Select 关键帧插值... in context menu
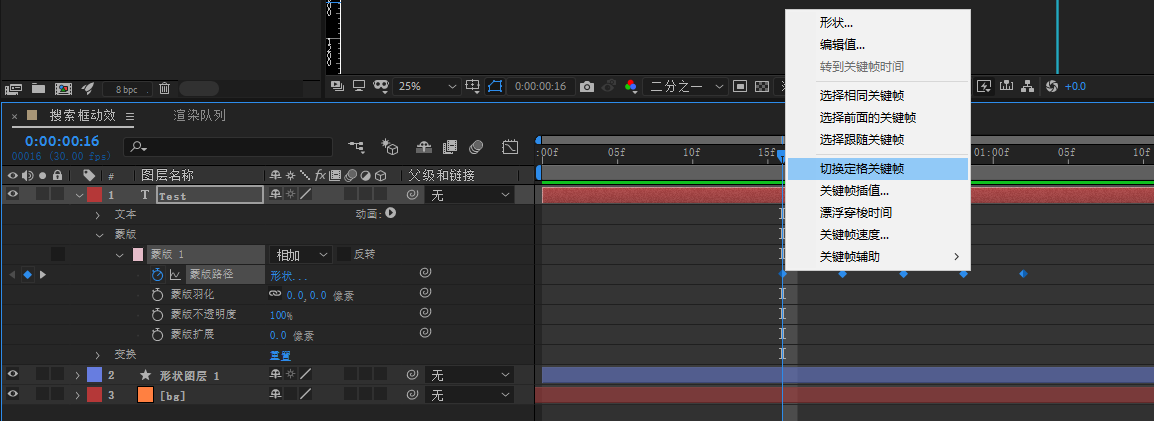This screenshot has width=1154, height=421. pos(854,190)
